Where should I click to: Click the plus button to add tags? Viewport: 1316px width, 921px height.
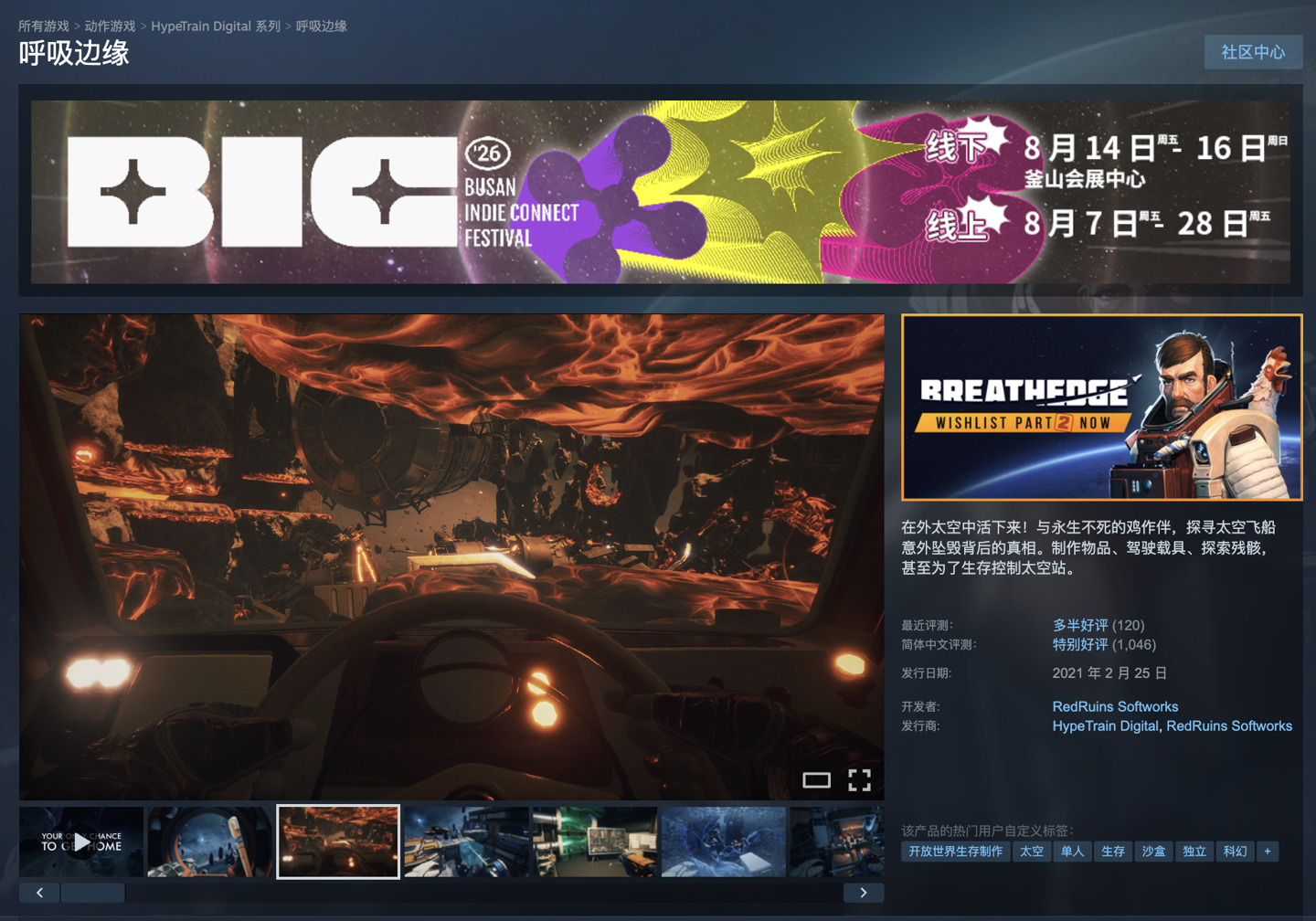[1268, 852]
